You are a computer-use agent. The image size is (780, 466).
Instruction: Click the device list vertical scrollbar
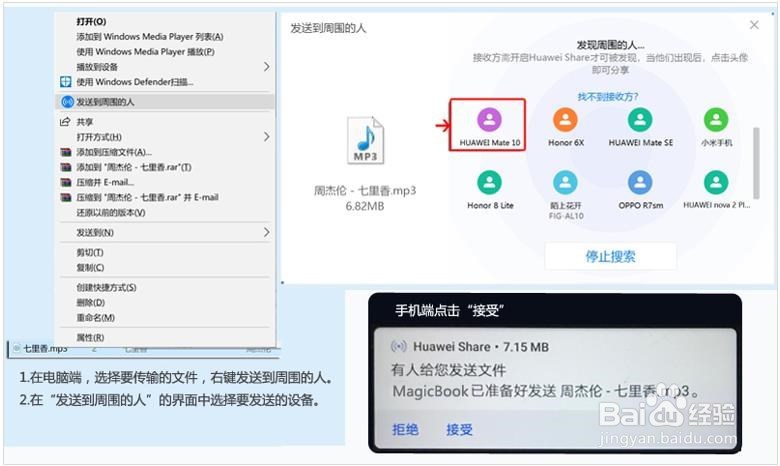pos(756,163)
